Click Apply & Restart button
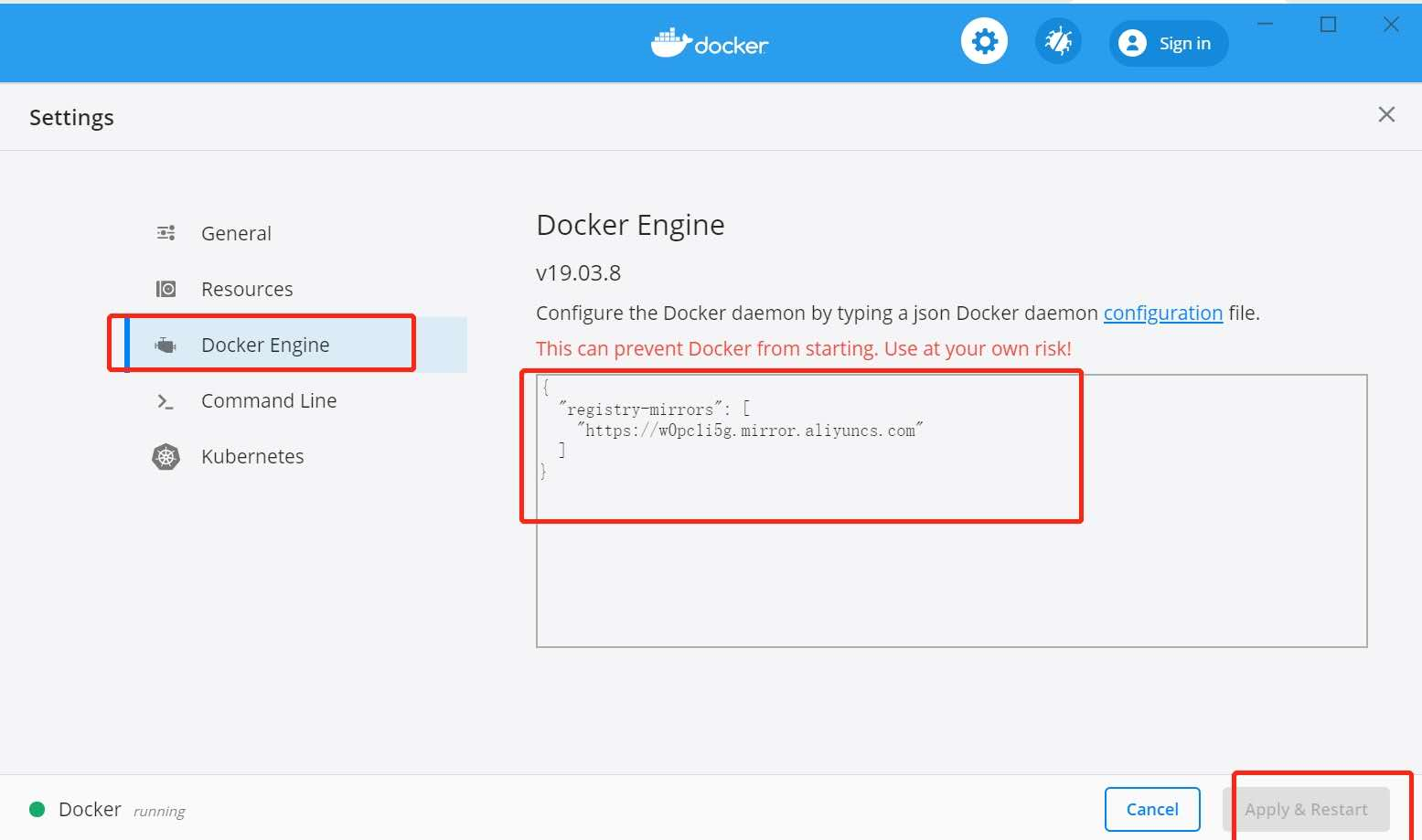The height and width of the screenshot is (840, 1422). pos(1306,809)
